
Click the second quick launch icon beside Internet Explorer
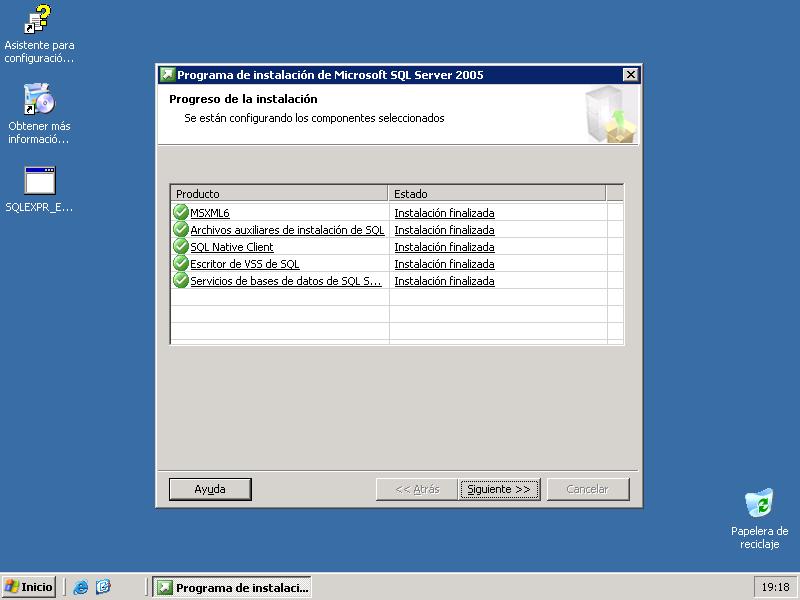click(103, 587)
